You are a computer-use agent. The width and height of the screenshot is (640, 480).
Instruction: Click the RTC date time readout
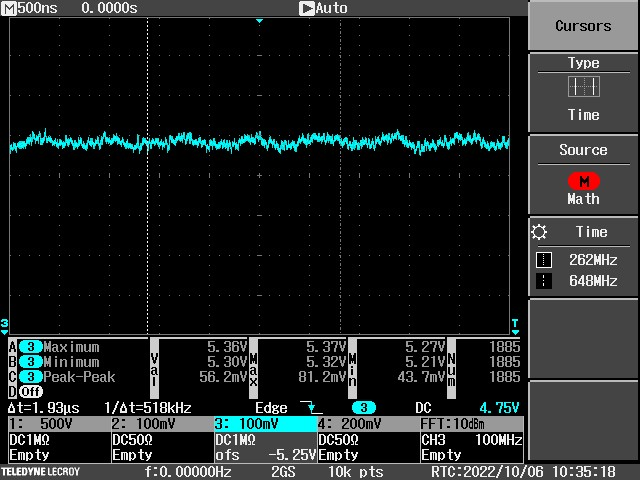point(523,472)
